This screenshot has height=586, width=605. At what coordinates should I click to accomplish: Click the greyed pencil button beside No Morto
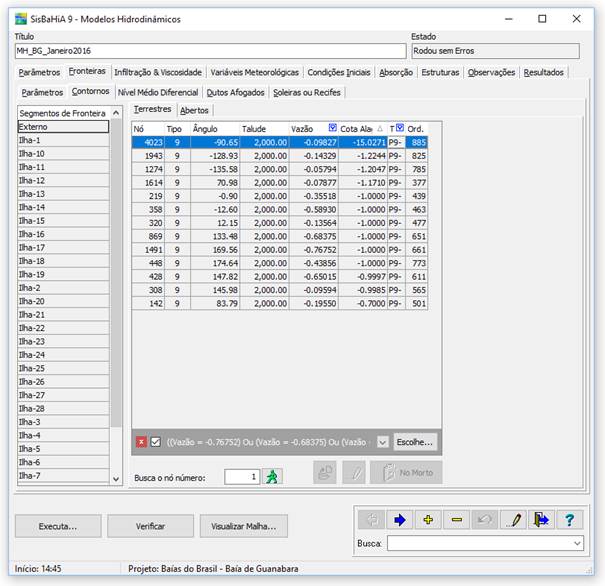coord(354,472)
